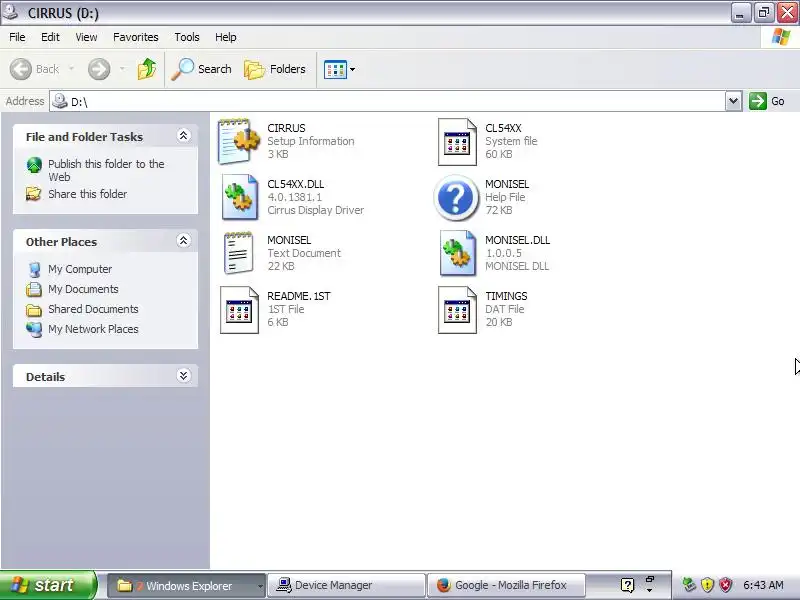Switch to Device Manager in taskbar
Image resolution: width=800 pixels, height=600 pixels.
(347, 585)
